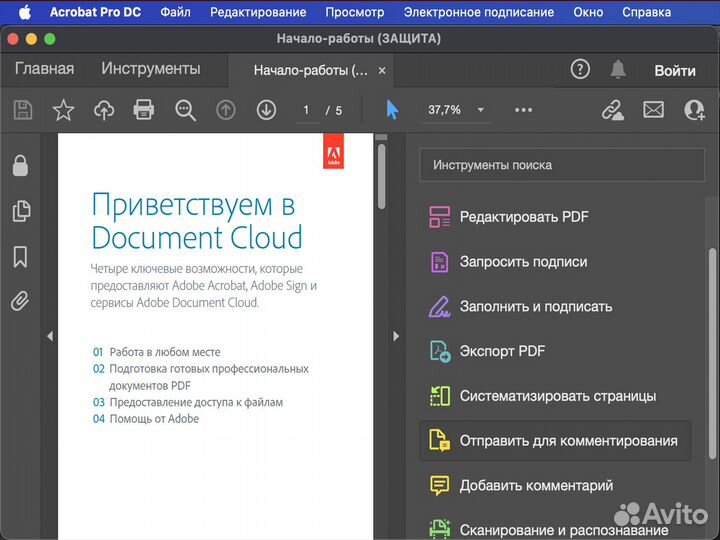Select the Запросить подписи tool label
This screenshot has height=540, width=720.
[523, 262]
